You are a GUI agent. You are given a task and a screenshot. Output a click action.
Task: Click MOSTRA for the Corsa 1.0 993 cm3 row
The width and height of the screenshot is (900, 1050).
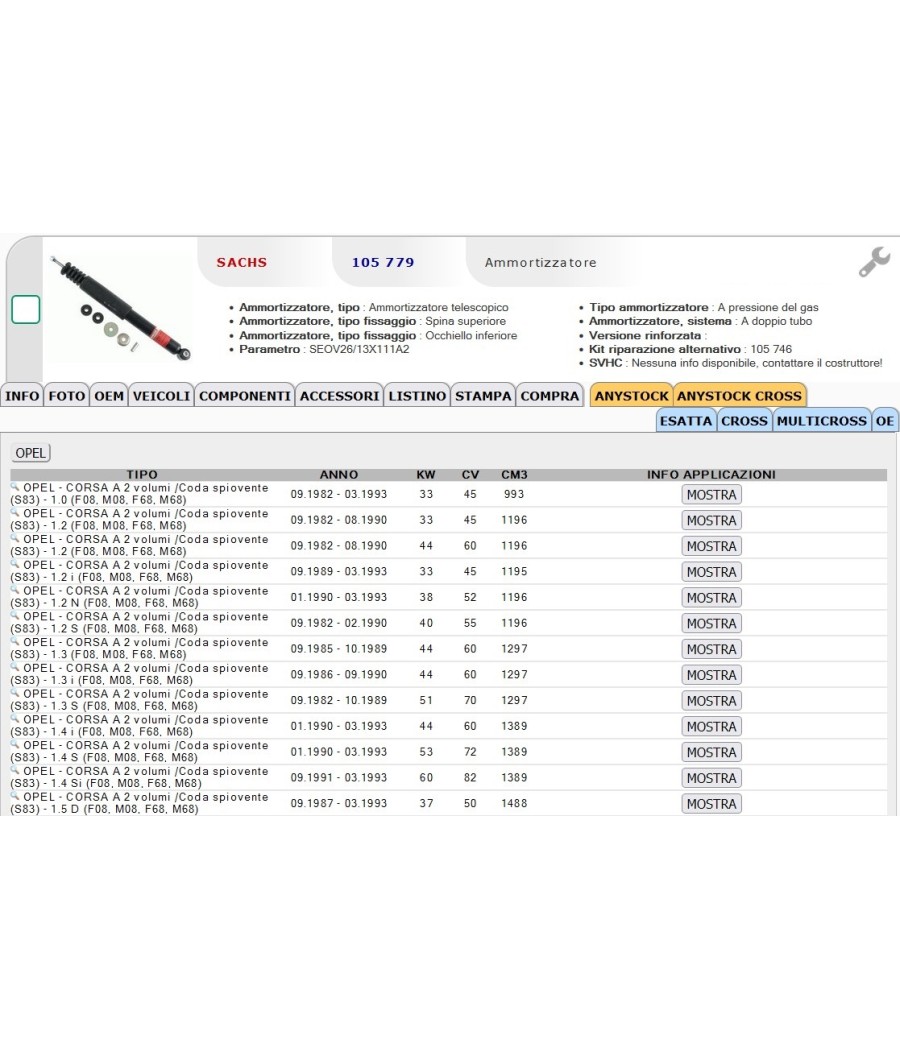[711, 495]
